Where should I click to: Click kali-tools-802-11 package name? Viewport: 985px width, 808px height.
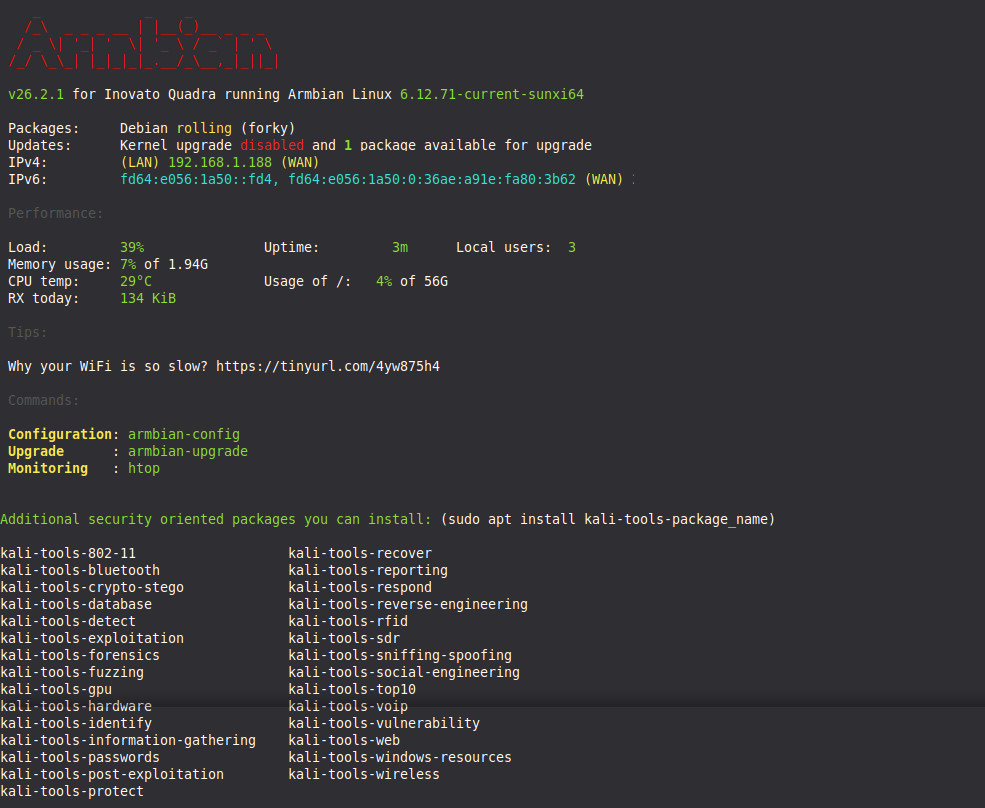tap(68, 553)
